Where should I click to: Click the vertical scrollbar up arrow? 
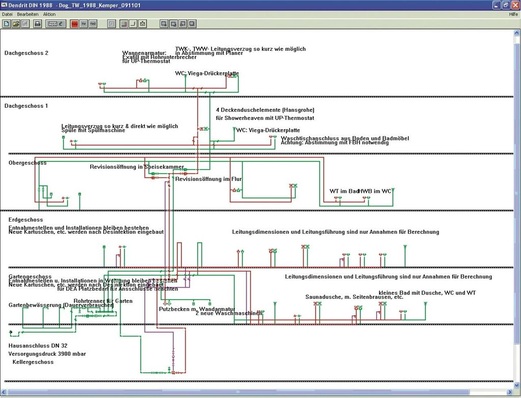516,33
